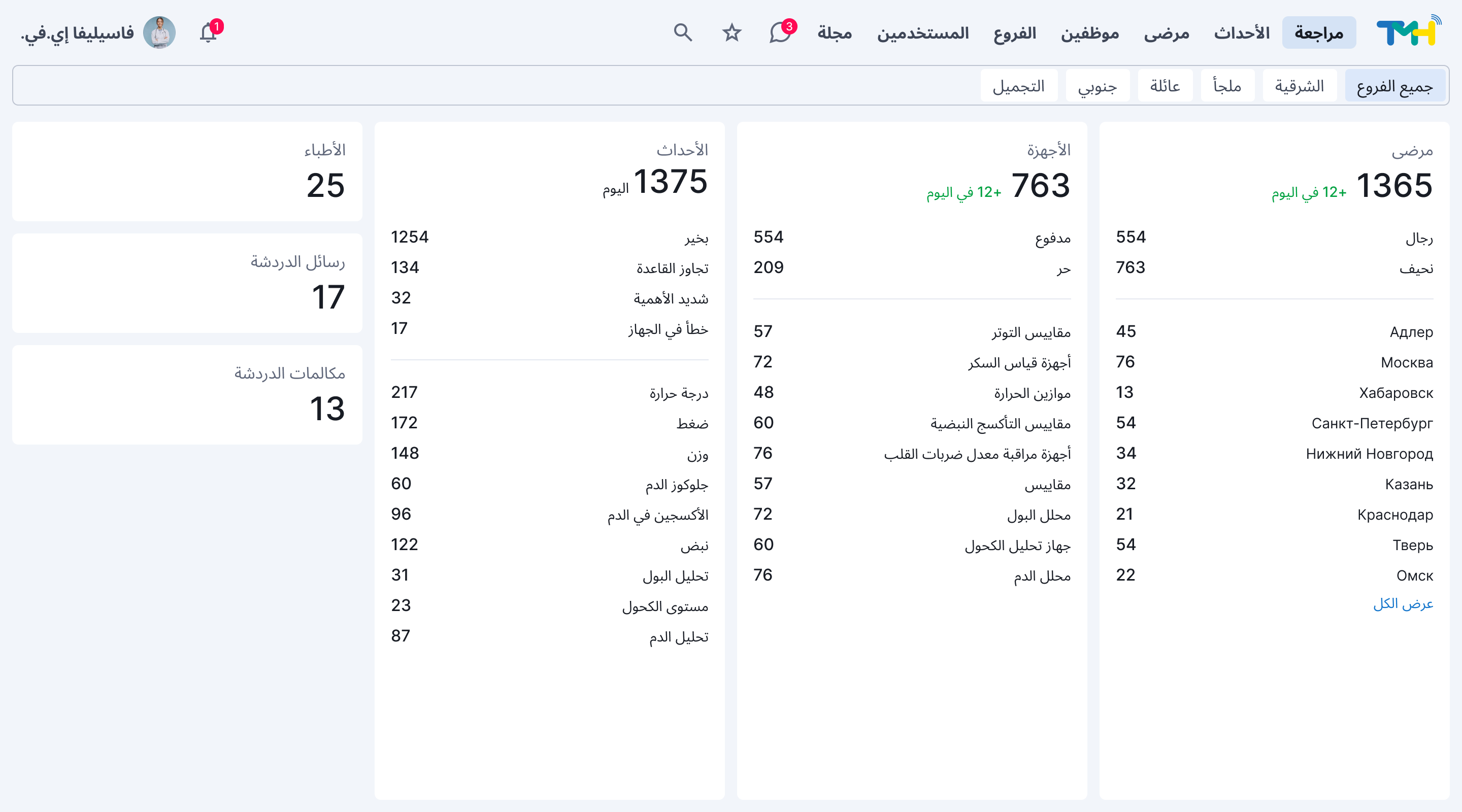Open المستخدمين in the top menu

(x=923, y=33)
